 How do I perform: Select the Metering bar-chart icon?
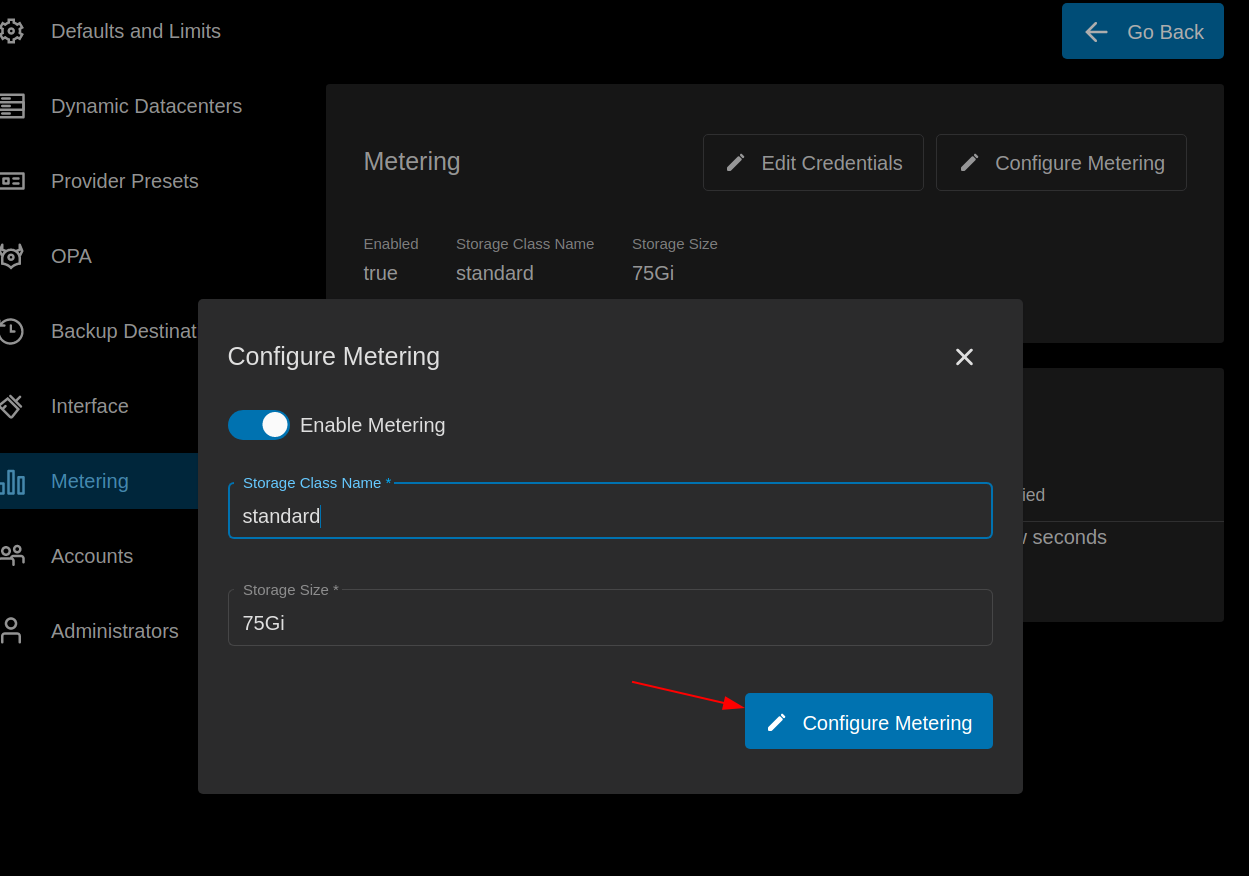[13, 481]
